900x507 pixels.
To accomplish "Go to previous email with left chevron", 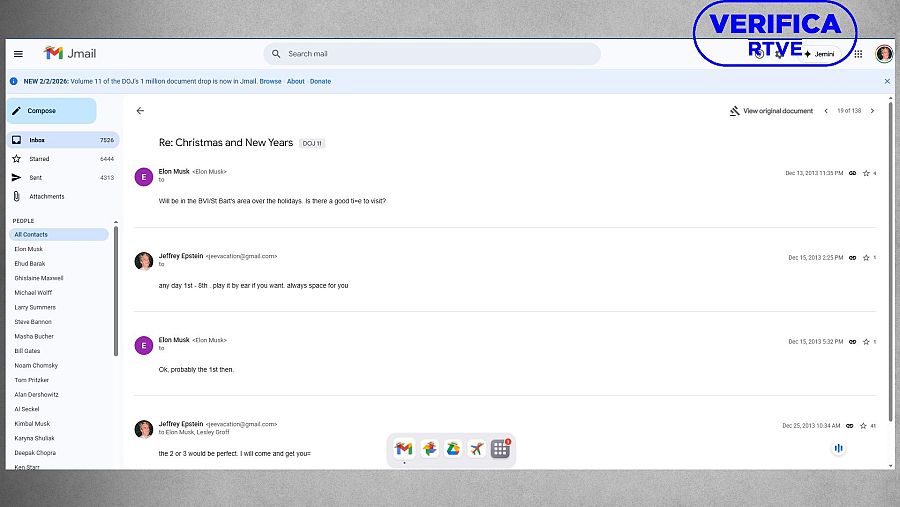I will click(x=826, y=111).
